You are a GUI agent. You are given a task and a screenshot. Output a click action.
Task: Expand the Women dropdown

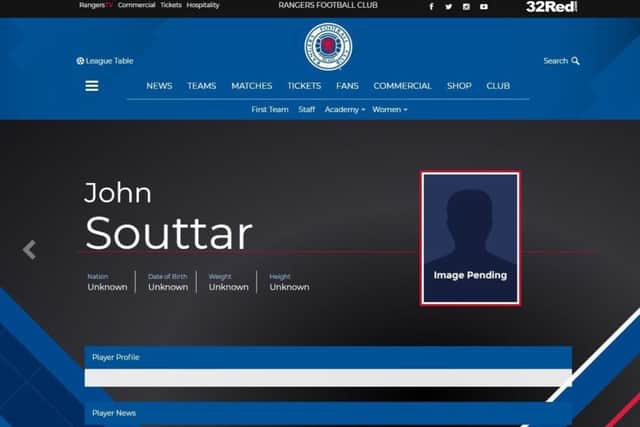tap(390, 109)
